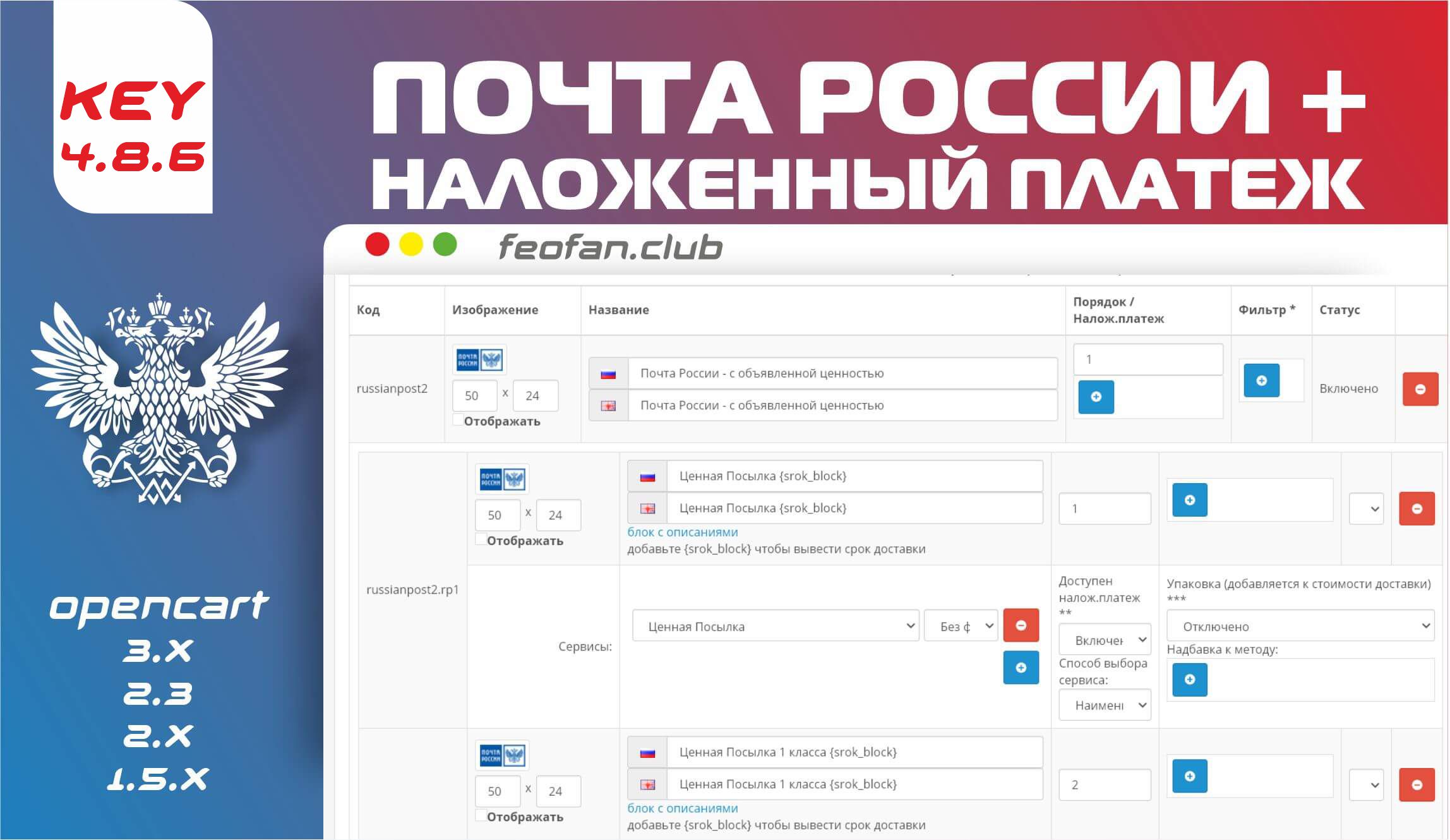Edit image width for Ценная Посылка 1 класса
Viewport: 1450px width, 840px height.
498,791
